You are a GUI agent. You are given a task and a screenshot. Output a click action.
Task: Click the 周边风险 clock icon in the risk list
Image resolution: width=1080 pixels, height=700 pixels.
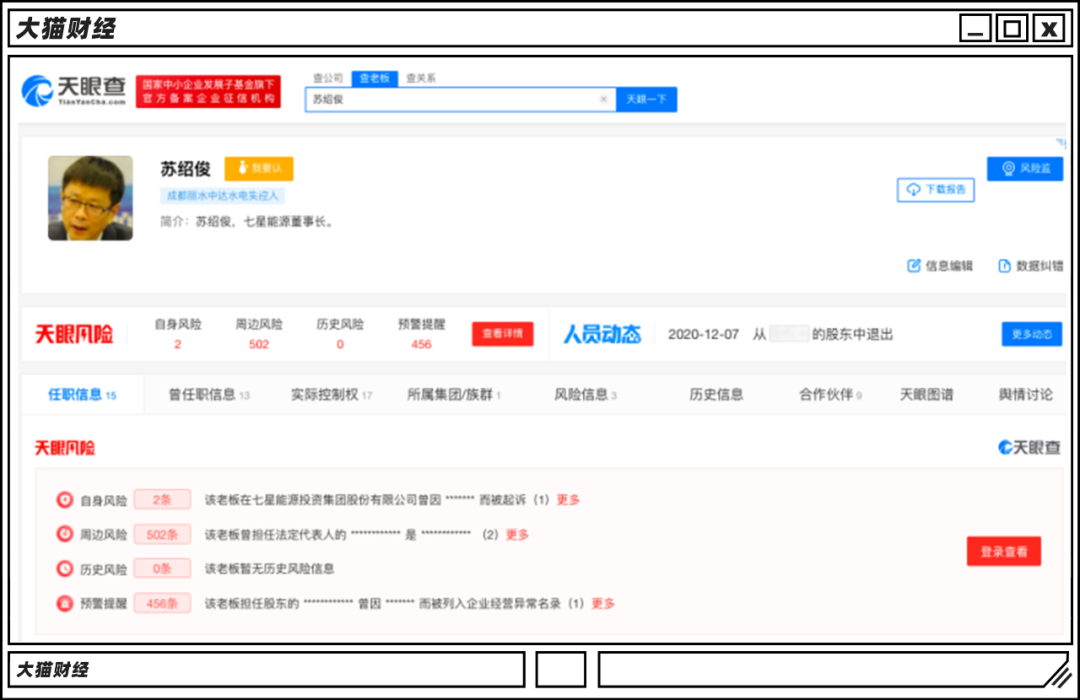65,534
